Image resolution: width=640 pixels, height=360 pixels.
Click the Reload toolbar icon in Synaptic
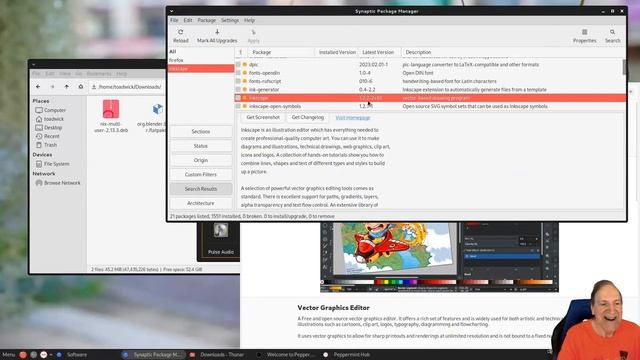pos(180,32)
